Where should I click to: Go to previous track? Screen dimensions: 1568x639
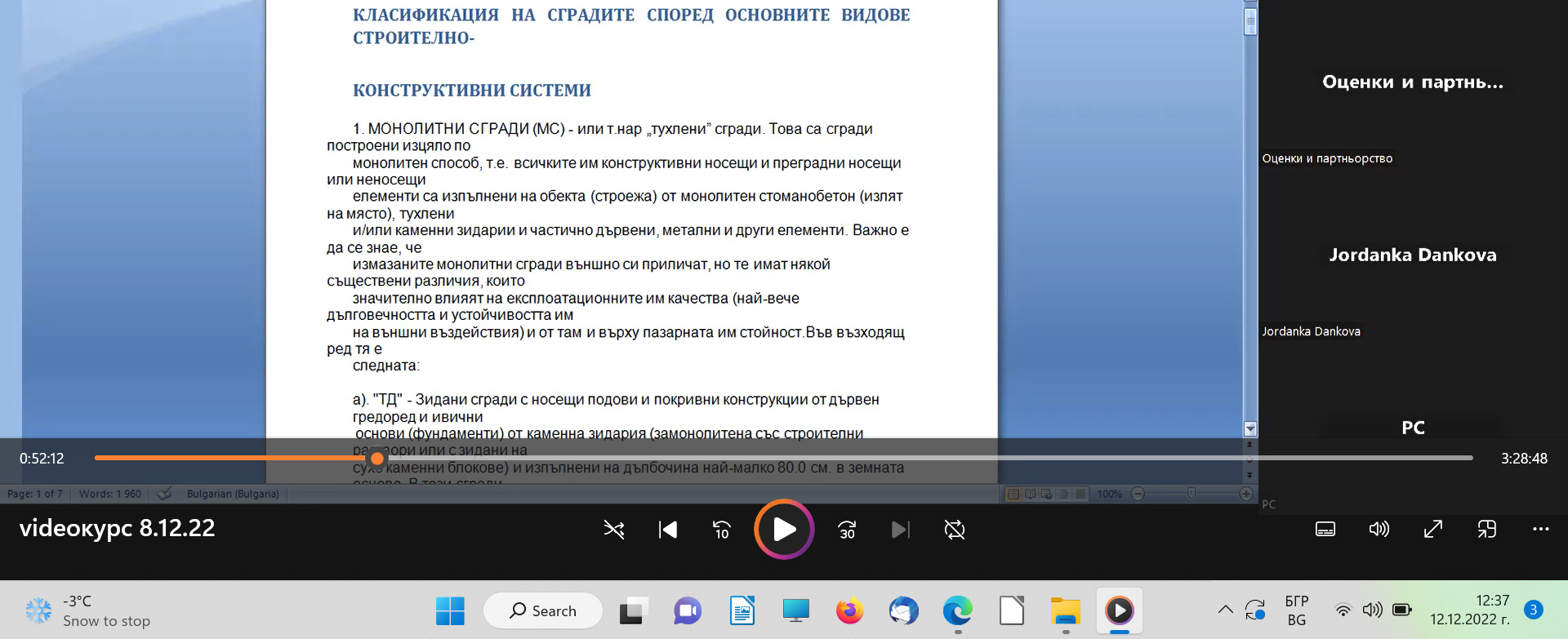point(667,530)
